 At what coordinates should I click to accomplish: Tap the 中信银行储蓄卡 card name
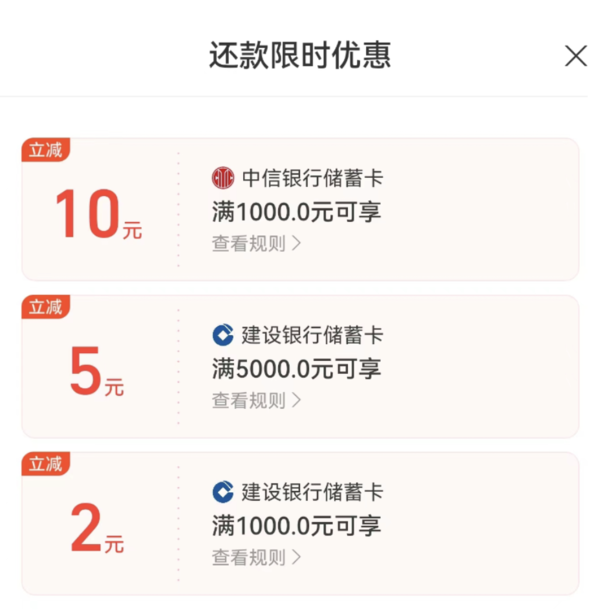[313, 178]
